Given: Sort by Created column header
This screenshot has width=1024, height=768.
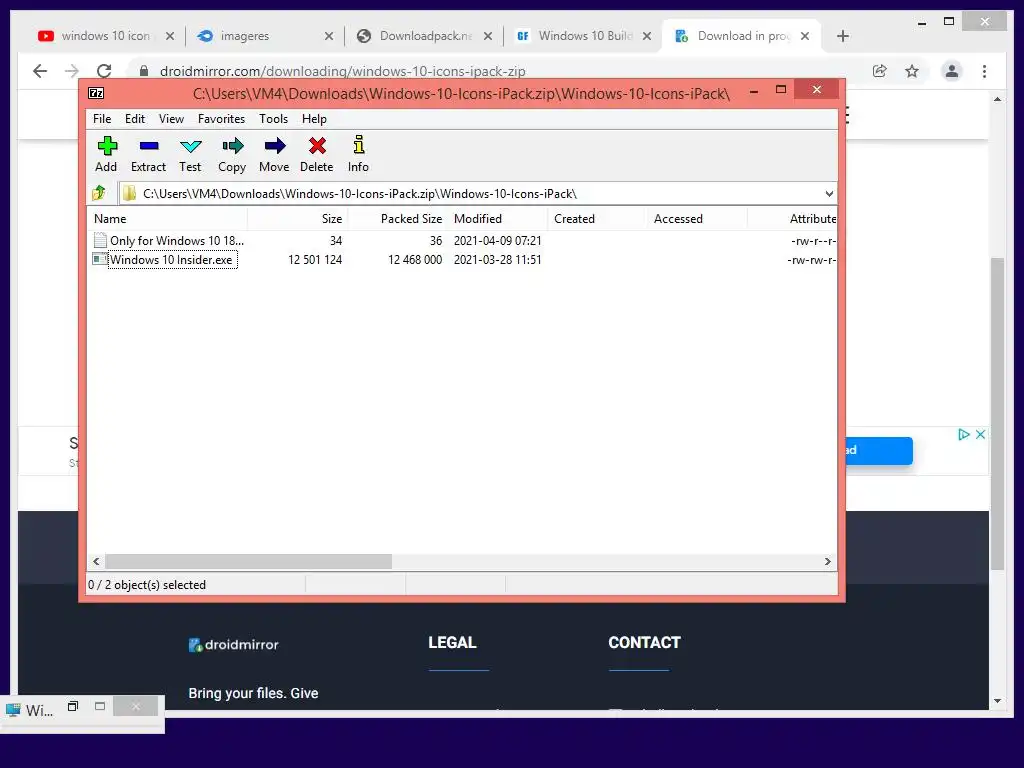Looking at the screenshot, I should (597, 219).
